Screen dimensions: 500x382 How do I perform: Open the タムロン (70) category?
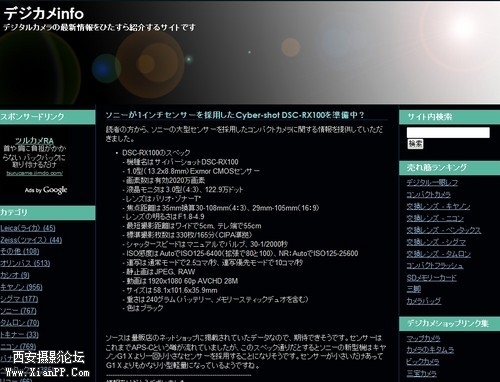click(19, 323)
